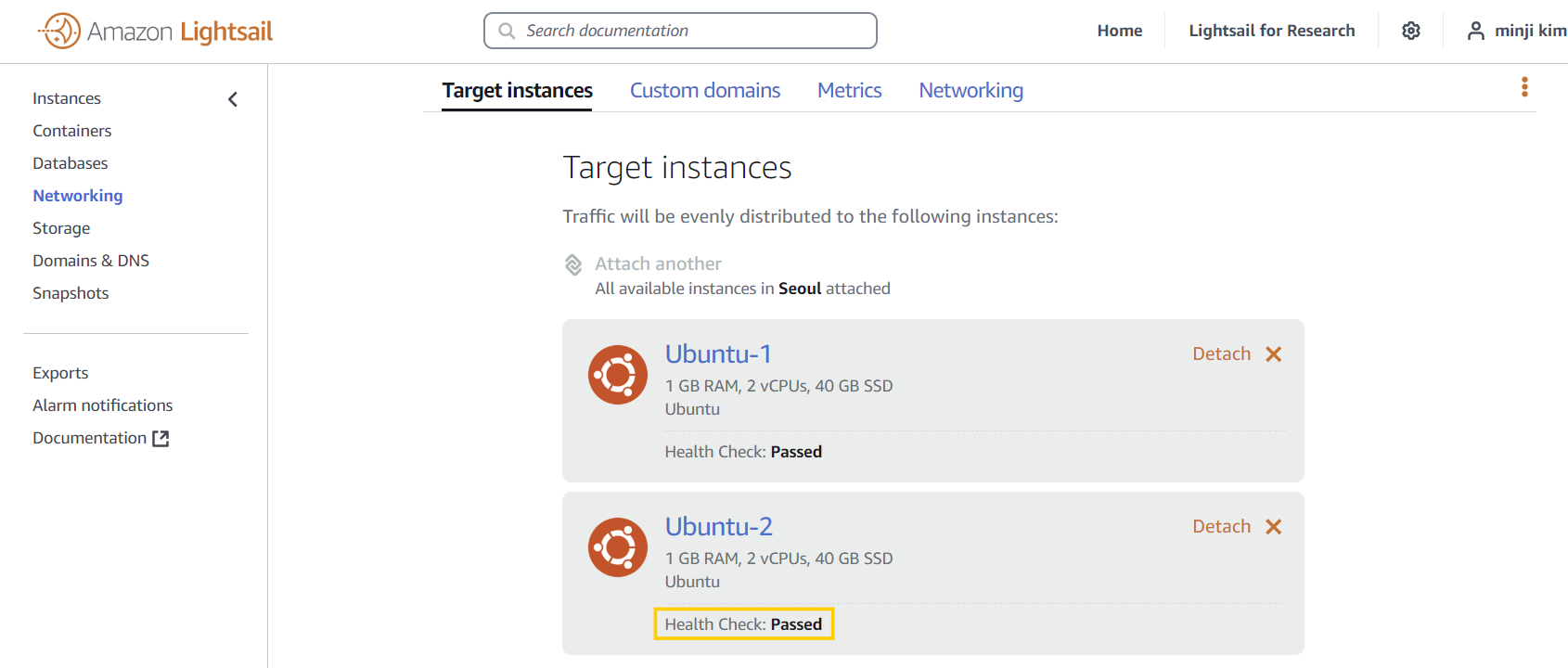Open the three-dot actions menu
The width and height of the screenshot is (1568, 668).
[x=1524, y=87]
